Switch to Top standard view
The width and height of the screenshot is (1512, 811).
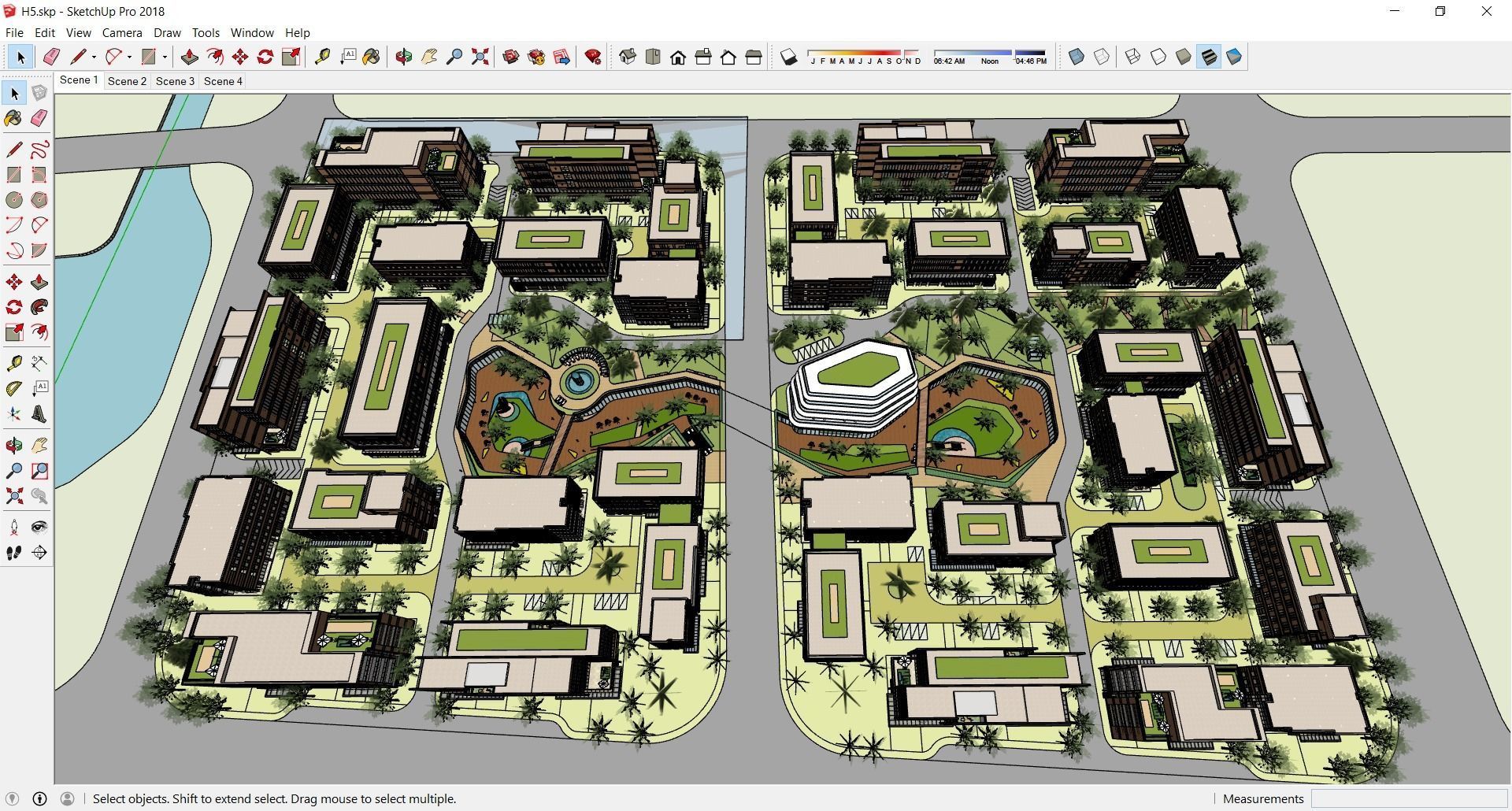point(653,57)
